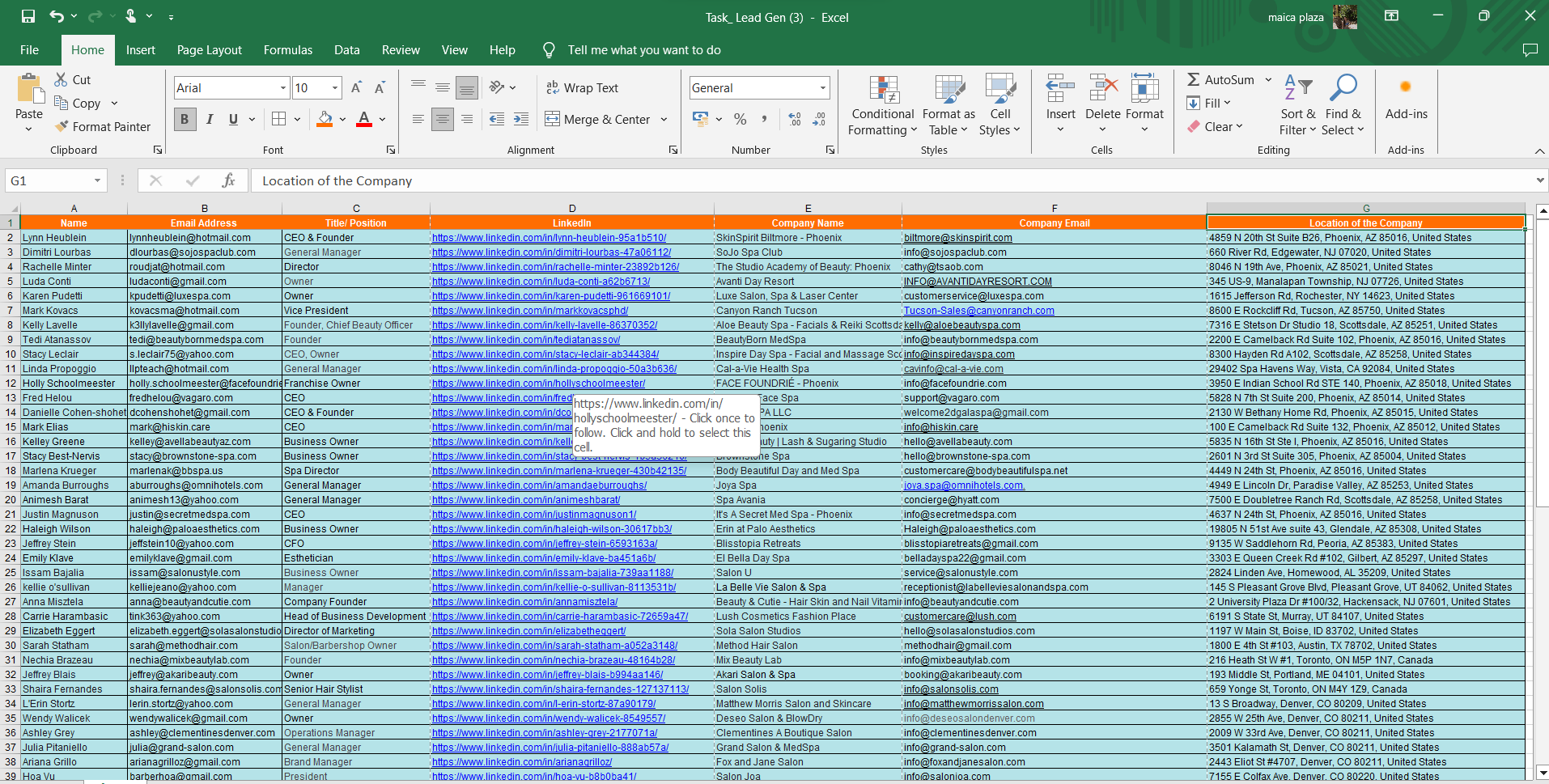Open lynn-heublein LinkedIn link
This screenshot has height=784, width=1549.
(x=549, y=238)
